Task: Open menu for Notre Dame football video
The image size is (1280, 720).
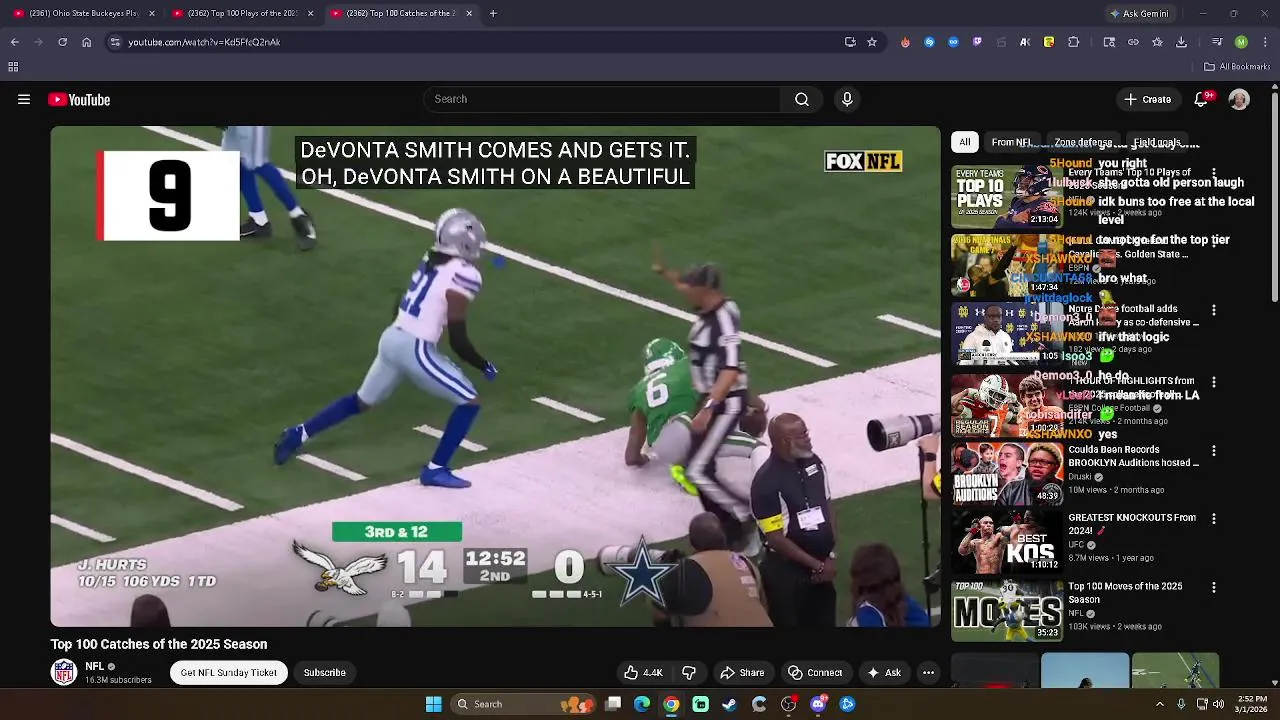Action: click(x=1214, y=311)
